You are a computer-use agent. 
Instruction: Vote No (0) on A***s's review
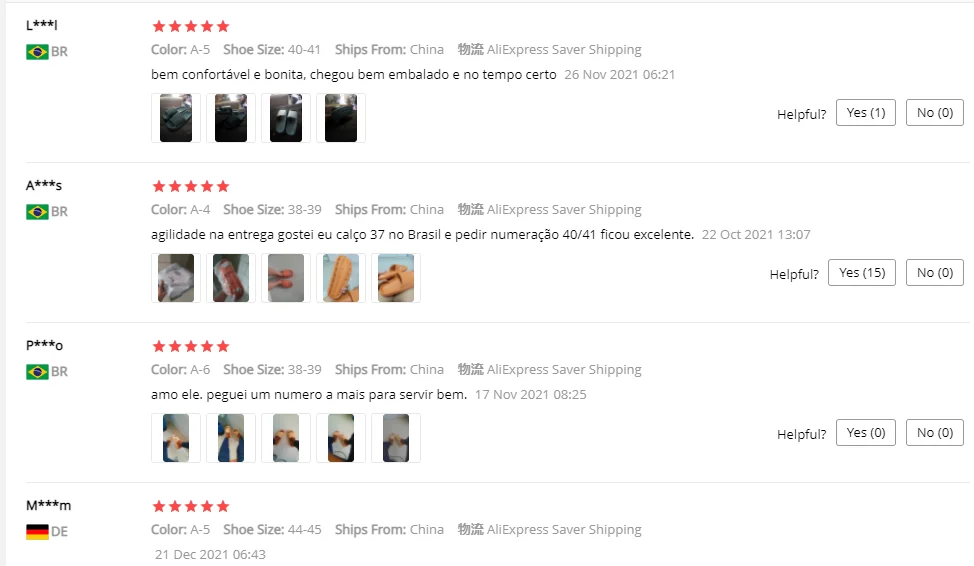pos(934,273)
